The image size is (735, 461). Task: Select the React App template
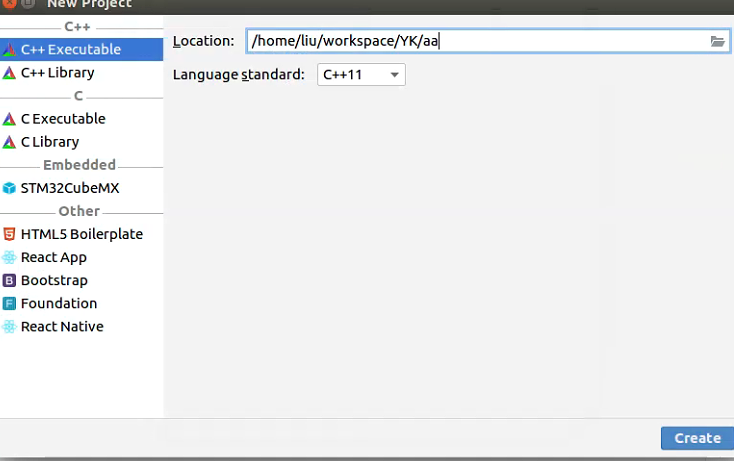[82, 257]
